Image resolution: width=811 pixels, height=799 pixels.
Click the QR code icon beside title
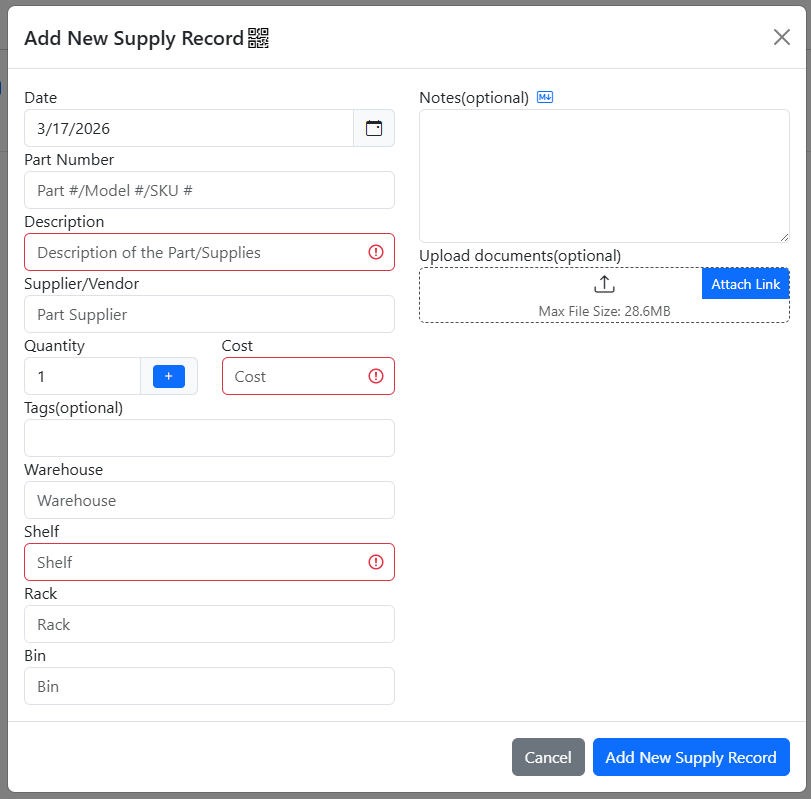259,38
